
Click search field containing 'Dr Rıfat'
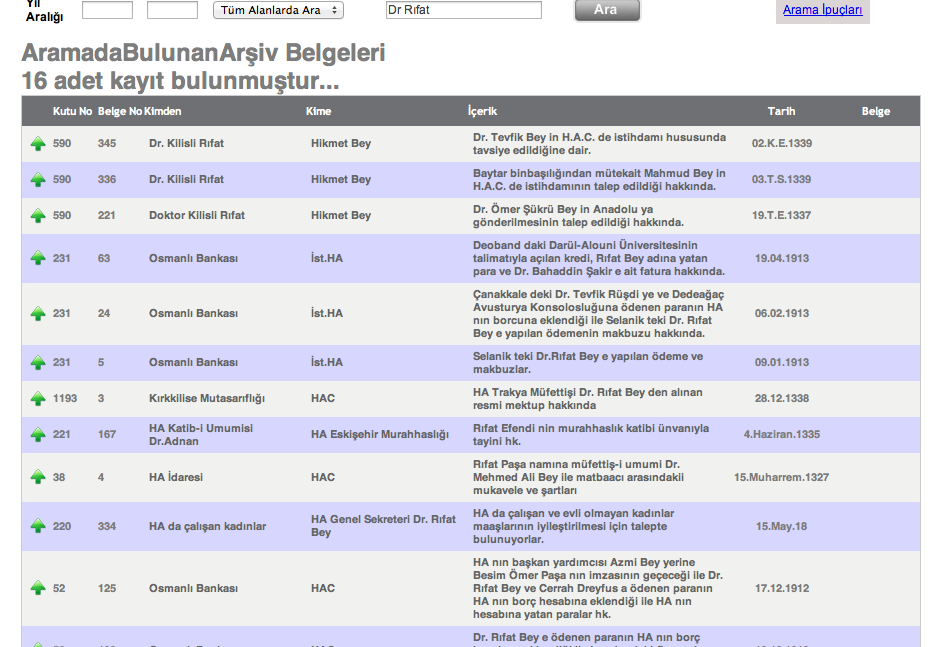pyautogui.click(x=464, y=10)
